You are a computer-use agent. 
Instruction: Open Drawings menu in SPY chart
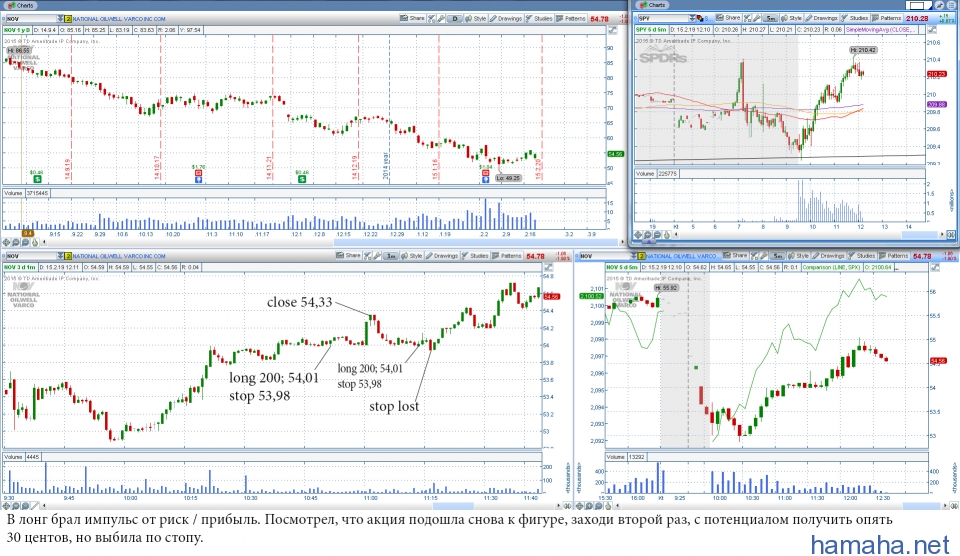pos(823,18)
